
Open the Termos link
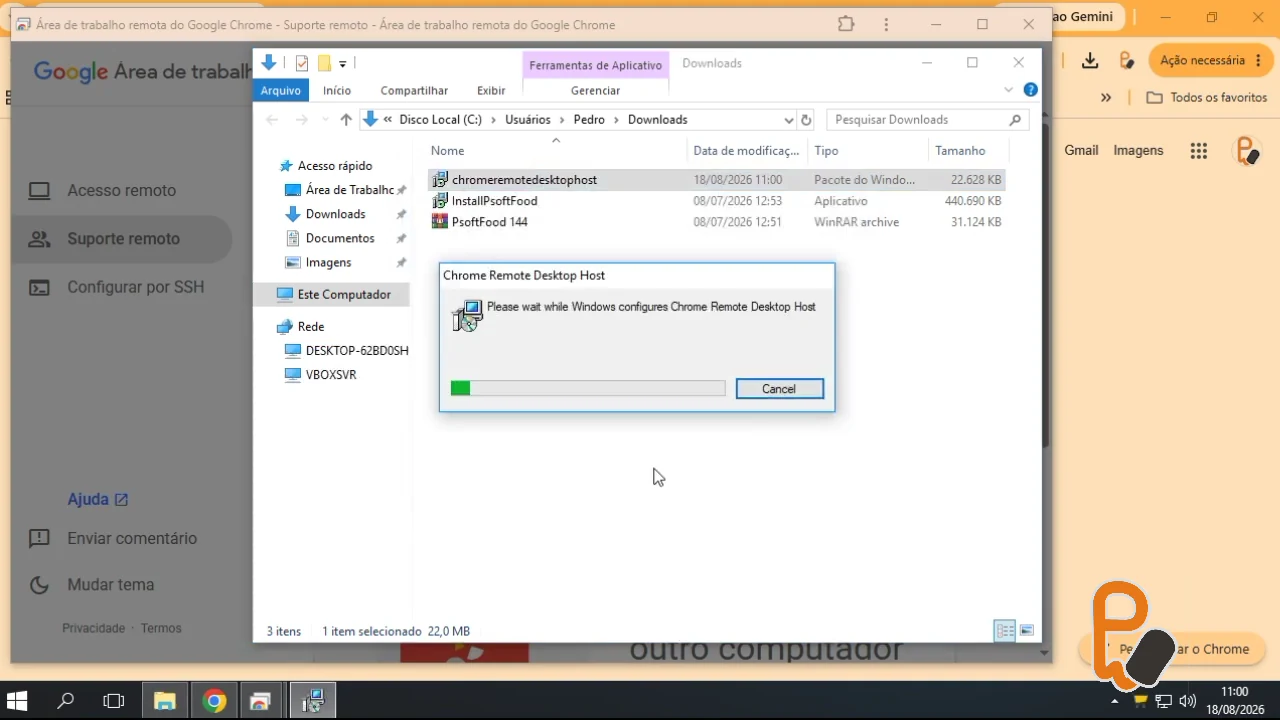(161, 628)
